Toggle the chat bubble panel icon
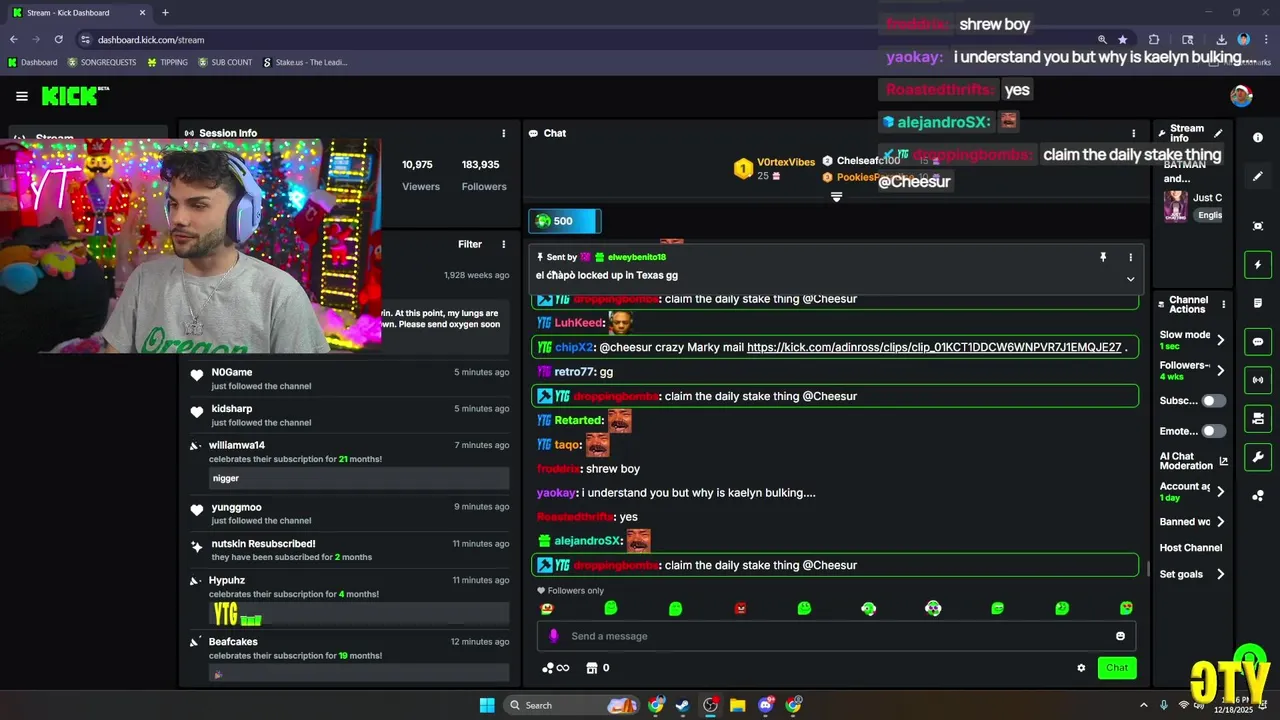The image size is (1280, 720). [x=1258, y=341]
